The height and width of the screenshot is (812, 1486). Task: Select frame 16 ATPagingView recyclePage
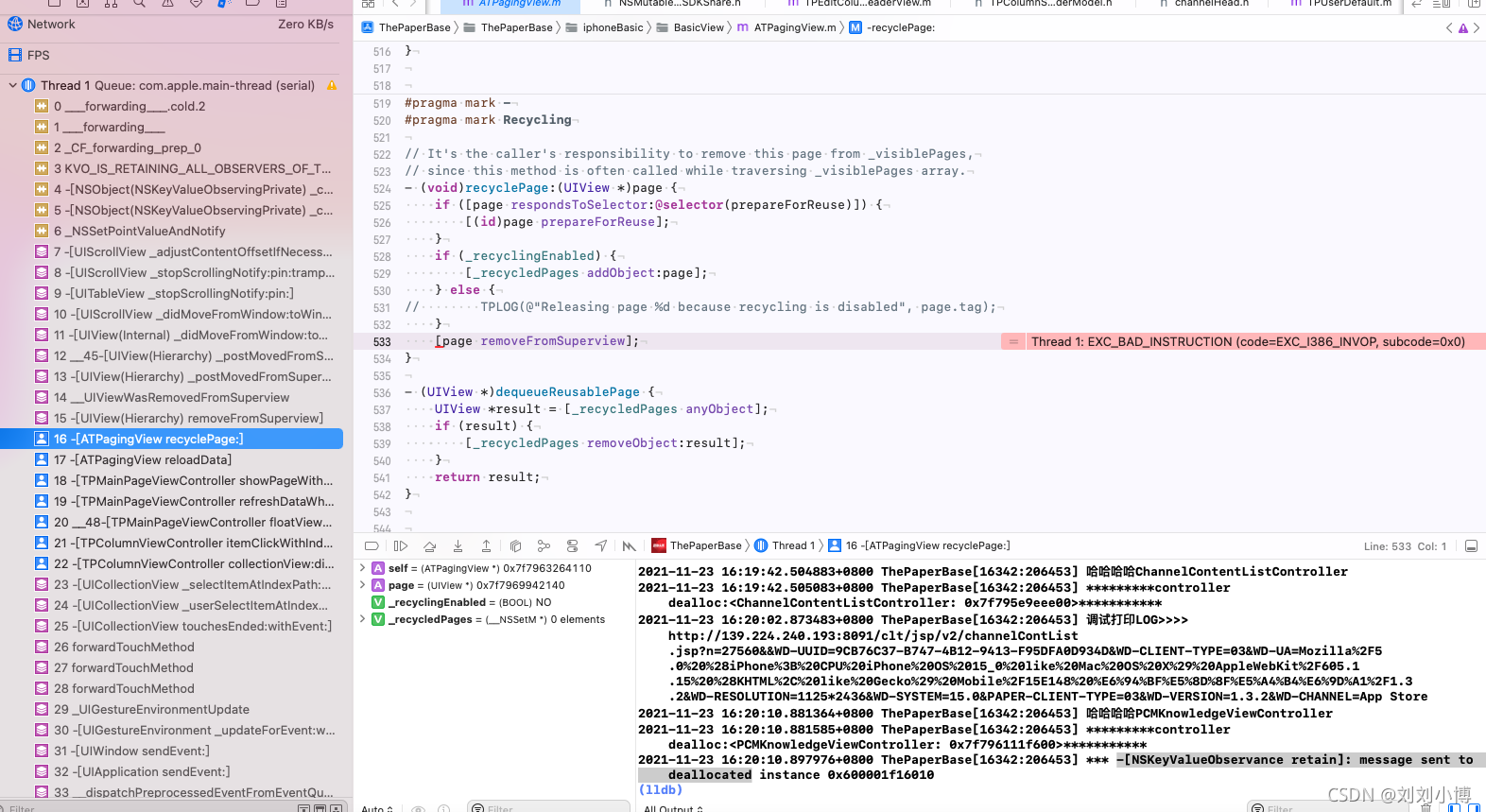171,439
